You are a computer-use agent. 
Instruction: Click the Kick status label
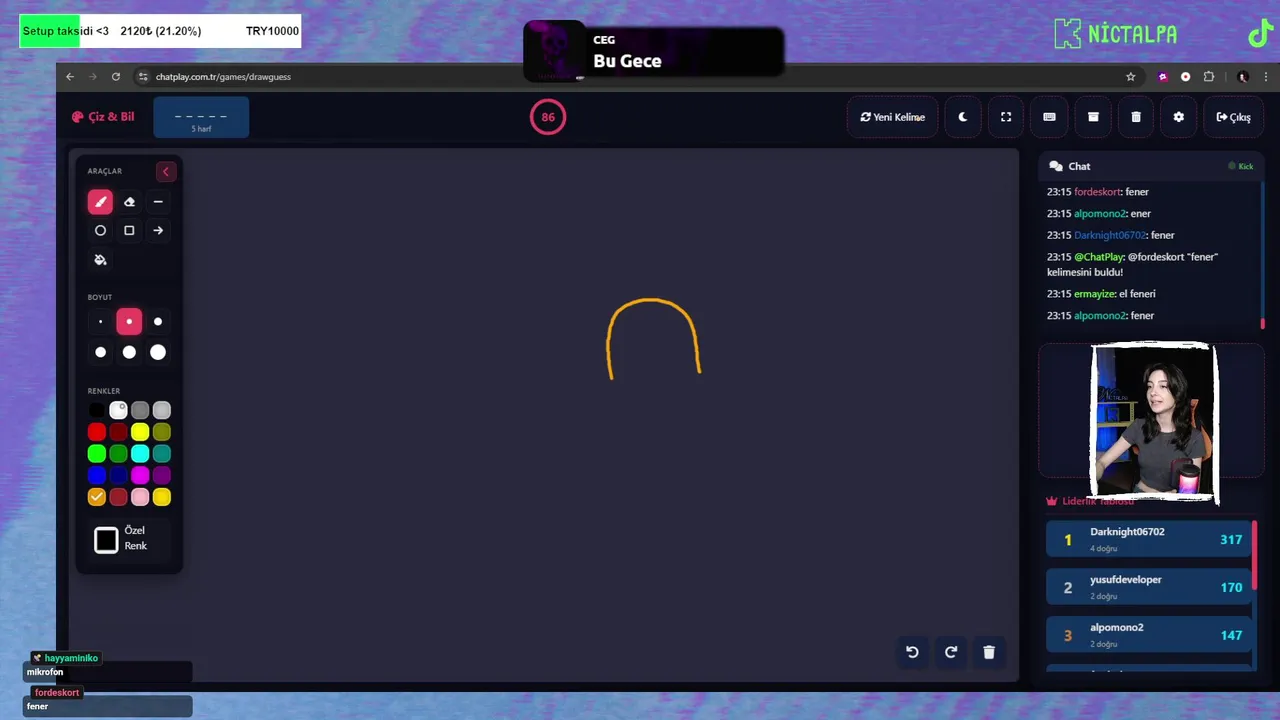(1241, 166)
